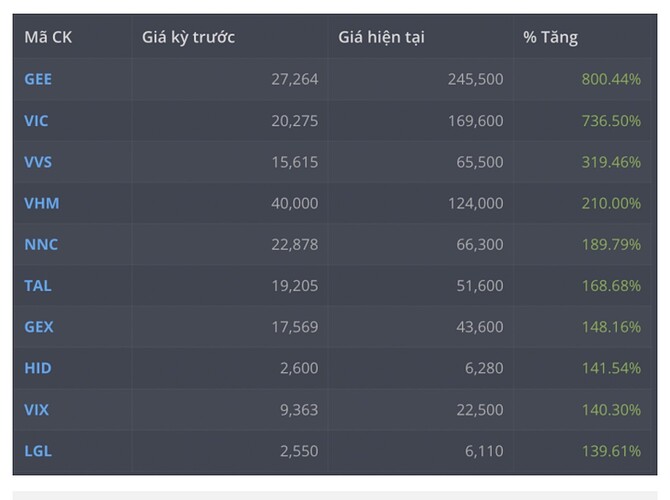Open the VIC stock ticker link
The image size is (670, 500).
coord(36,121)
